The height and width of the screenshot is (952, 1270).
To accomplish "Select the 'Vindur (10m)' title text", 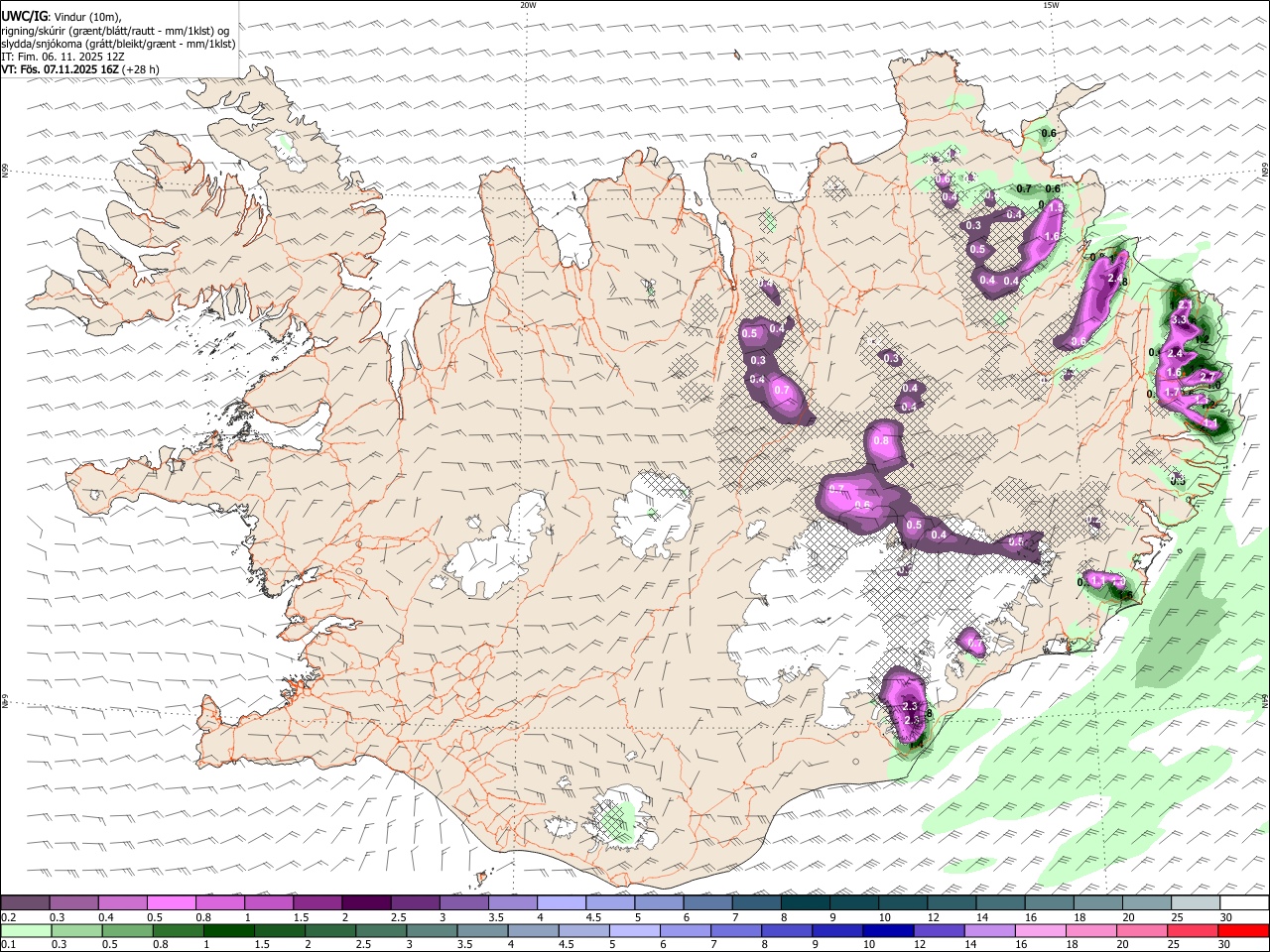I will tap(86, 16).
